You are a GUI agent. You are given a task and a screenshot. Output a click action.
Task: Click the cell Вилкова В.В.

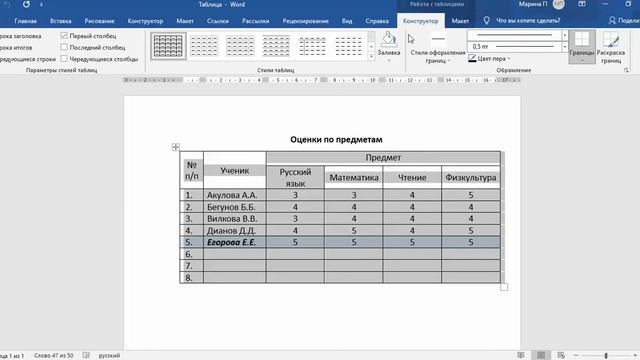(235, 219)
